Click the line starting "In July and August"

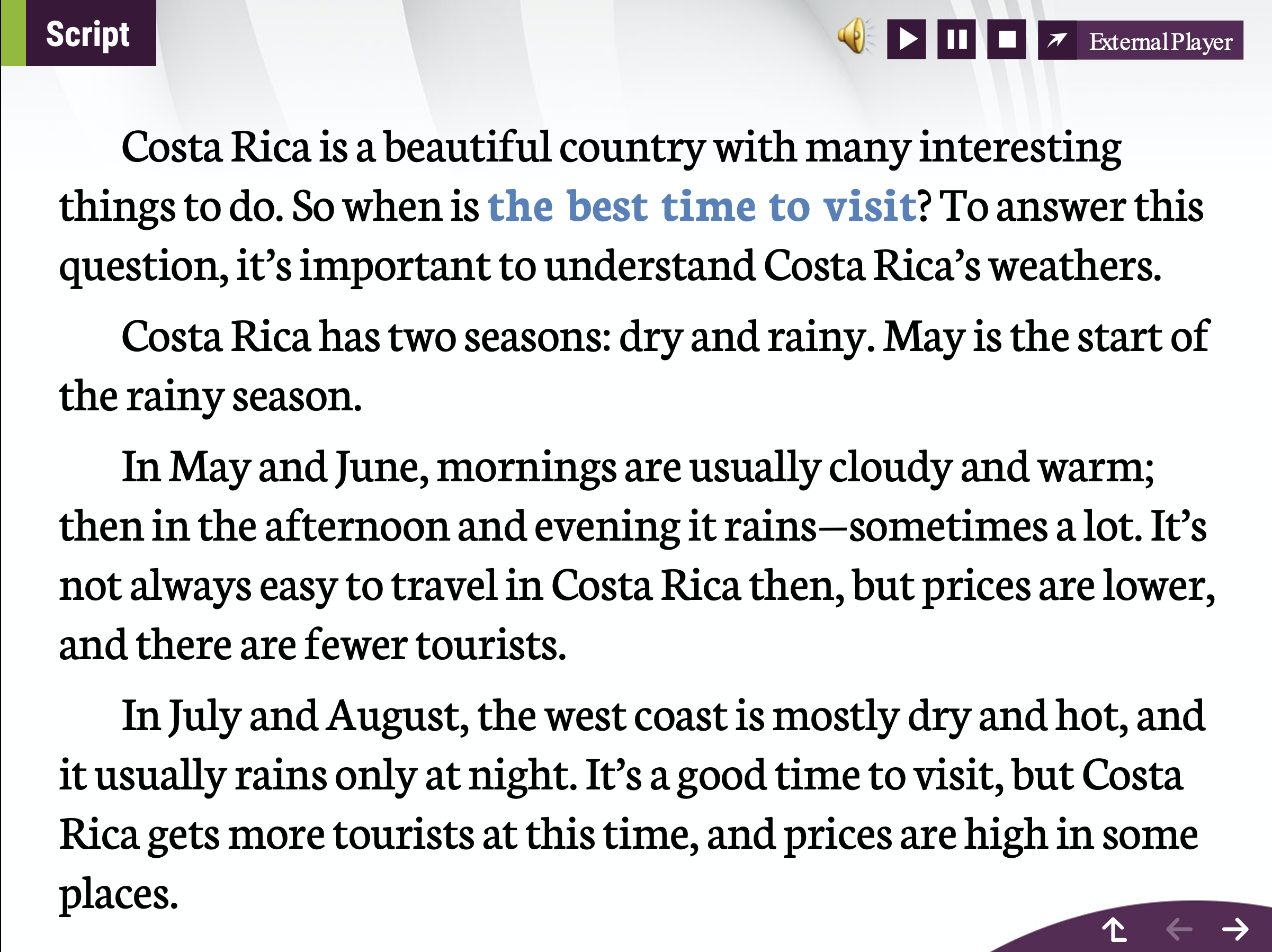(x=662, y=716)
